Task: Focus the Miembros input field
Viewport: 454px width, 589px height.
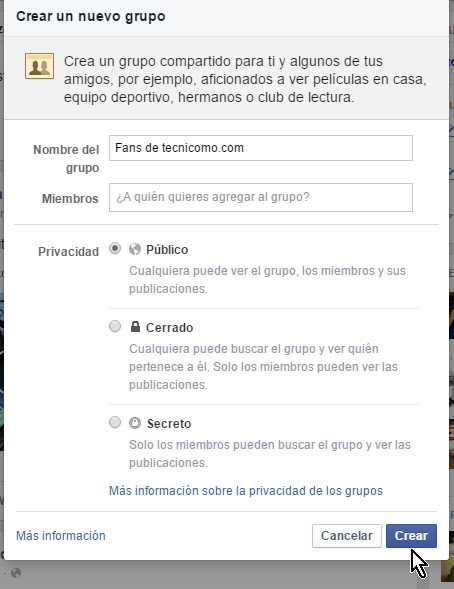Action: point(261,197)
